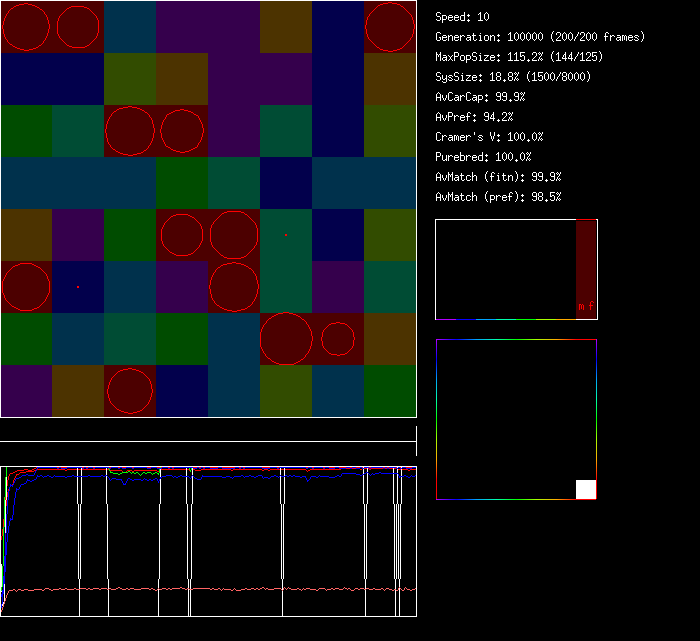Select the lone red circle in the grid's bottom row
This screenshot has width=700, height=641.
click(x=130, y=391)
